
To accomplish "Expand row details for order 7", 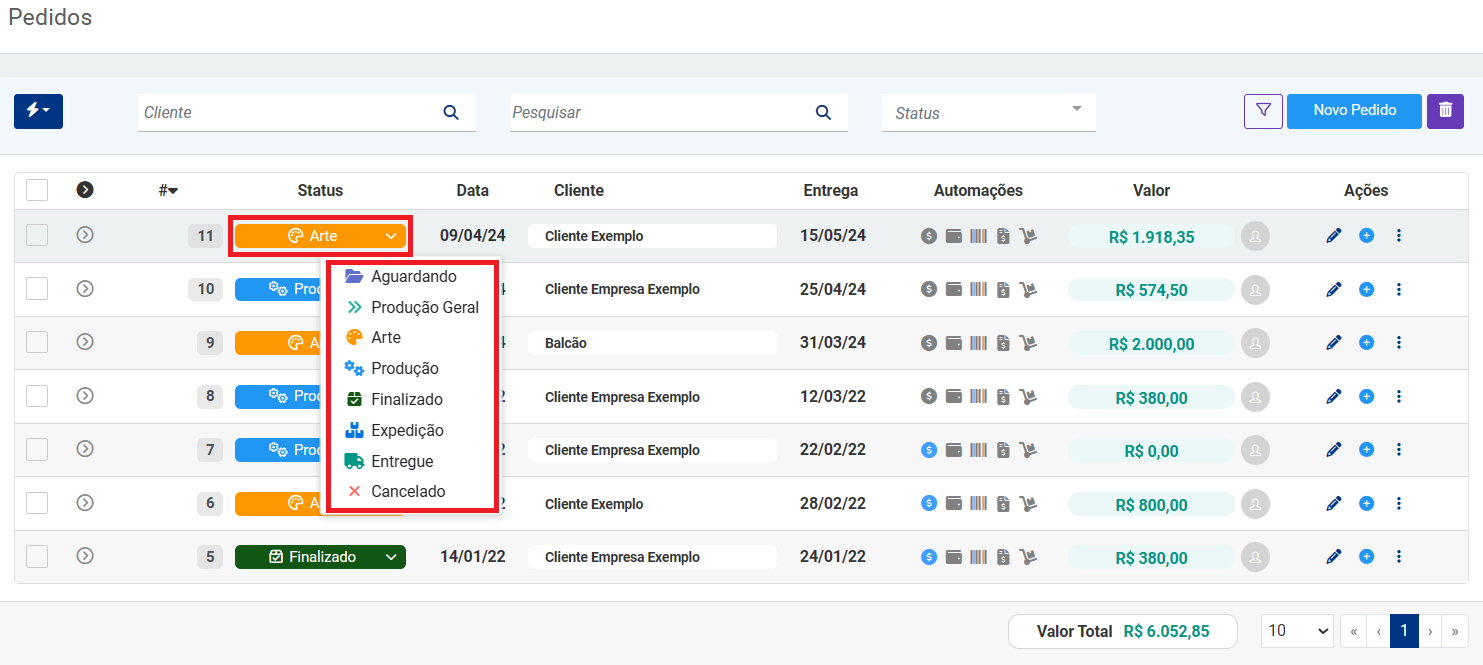I will click(85, 449).
